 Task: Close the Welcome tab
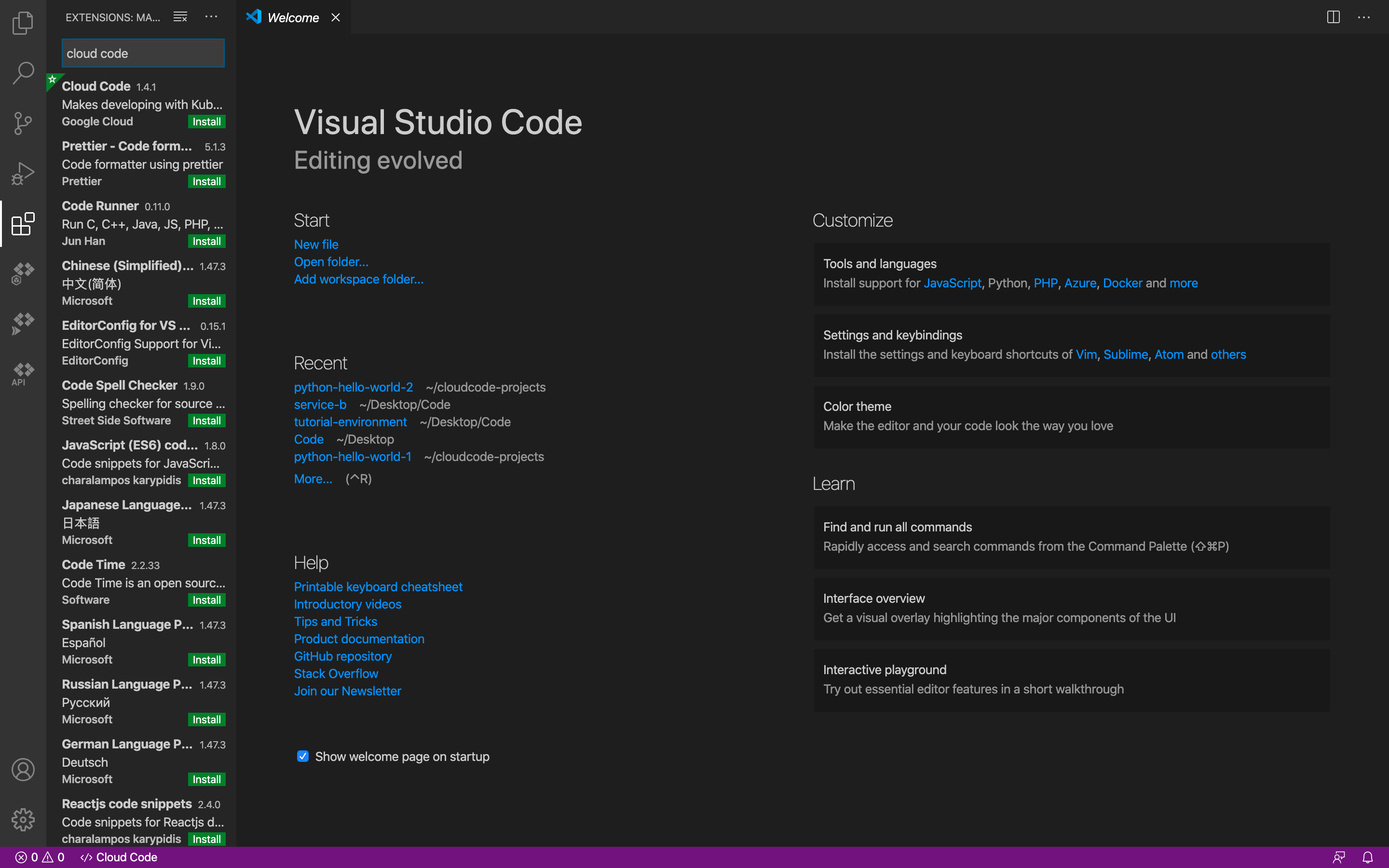[x=336, y=18]
